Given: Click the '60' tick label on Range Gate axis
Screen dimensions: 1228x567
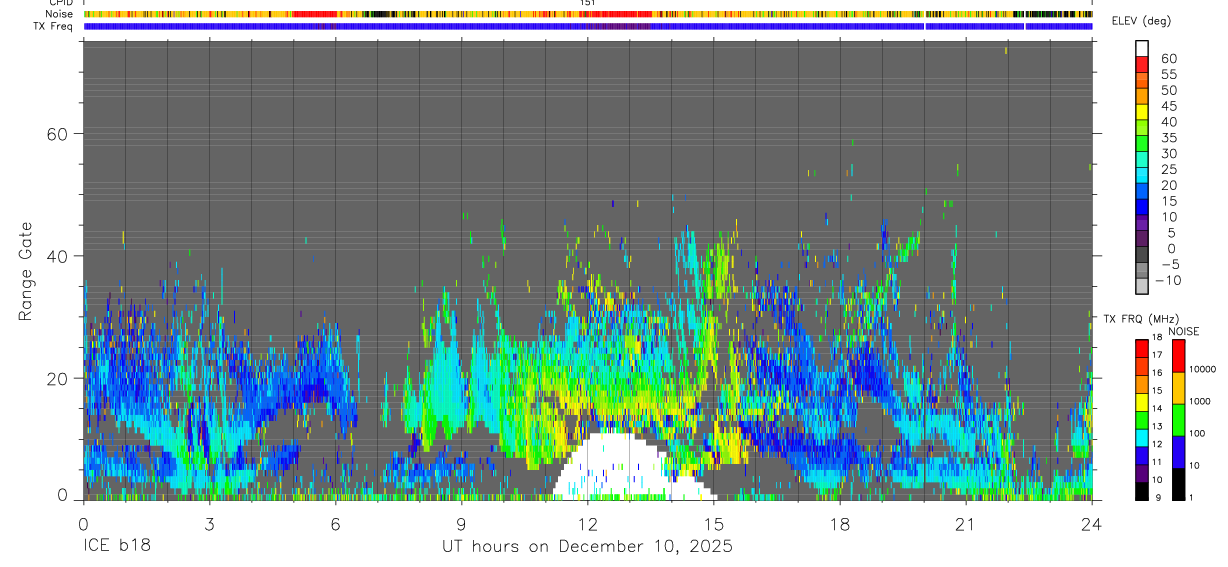Looking at the screenshot, I should pos(57,134).
